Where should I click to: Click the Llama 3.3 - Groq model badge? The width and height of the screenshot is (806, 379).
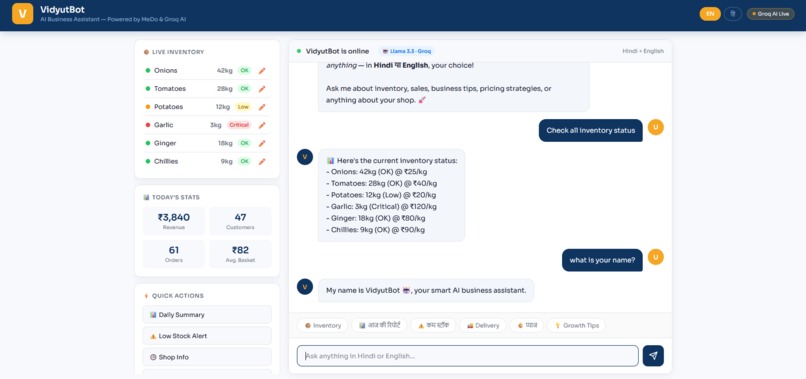(x=406, y=51)
